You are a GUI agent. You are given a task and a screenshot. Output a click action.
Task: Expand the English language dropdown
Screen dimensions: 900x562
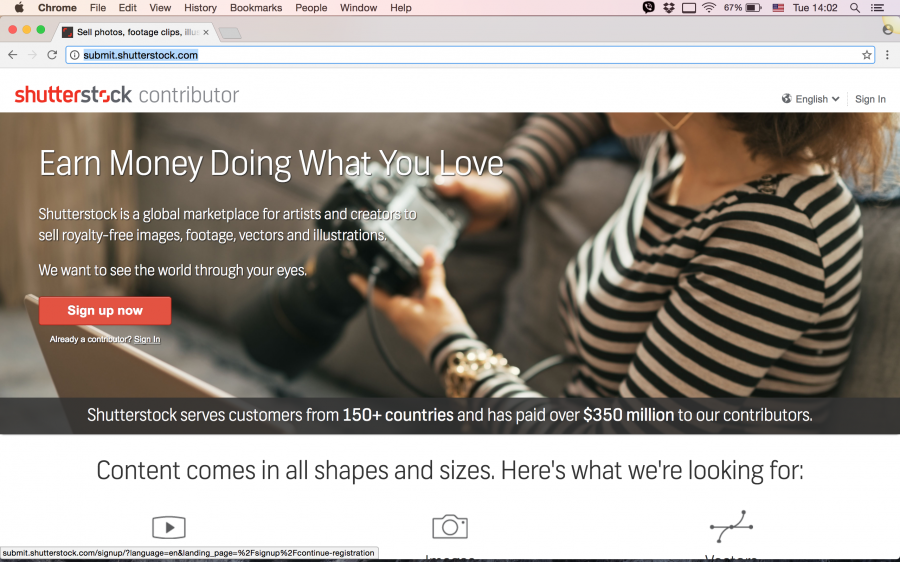810,99
